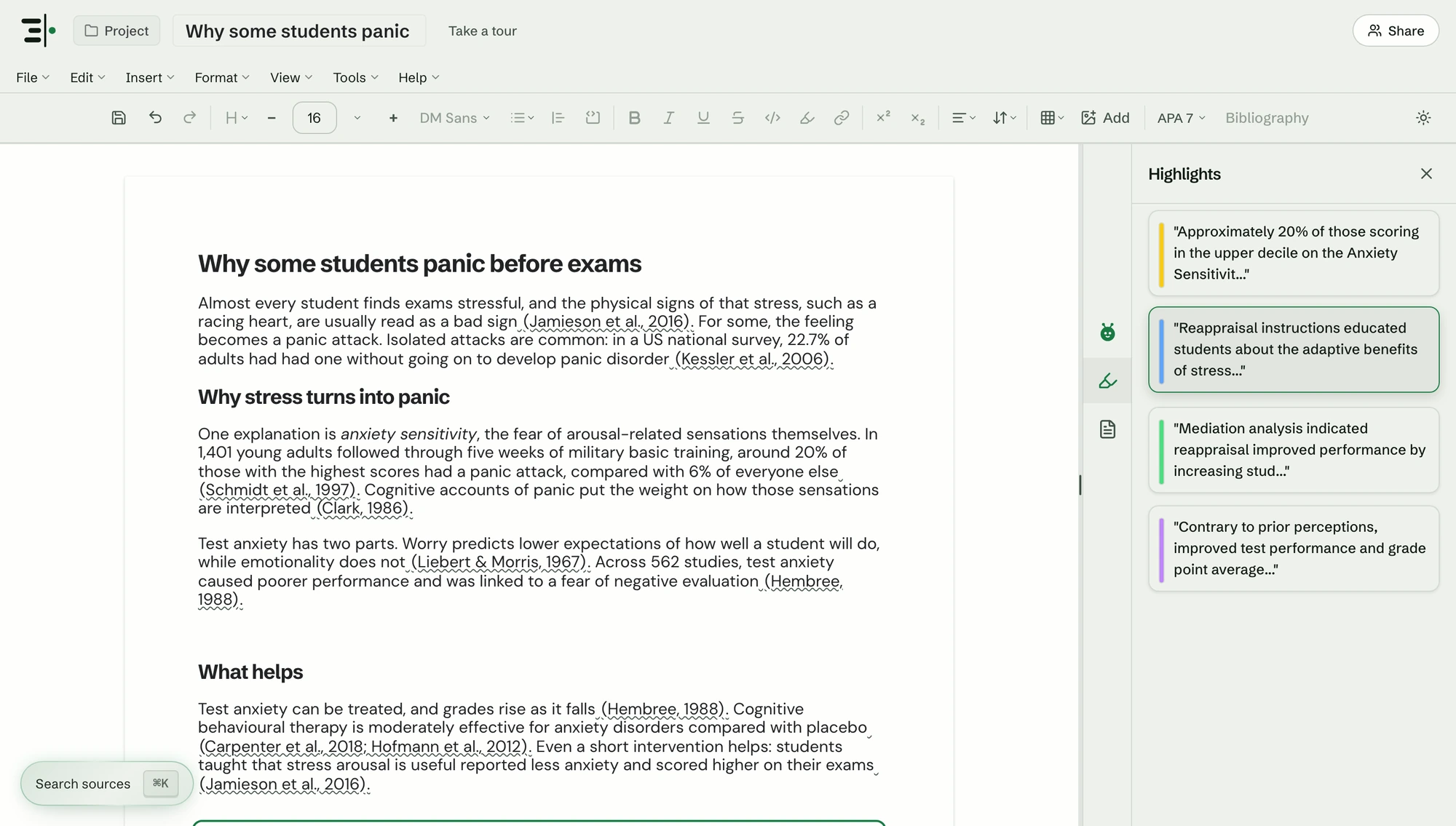1456x826 pixels.
Task: Open the assistant bug icon in sidebar
Action: (x=1107, y=333)
